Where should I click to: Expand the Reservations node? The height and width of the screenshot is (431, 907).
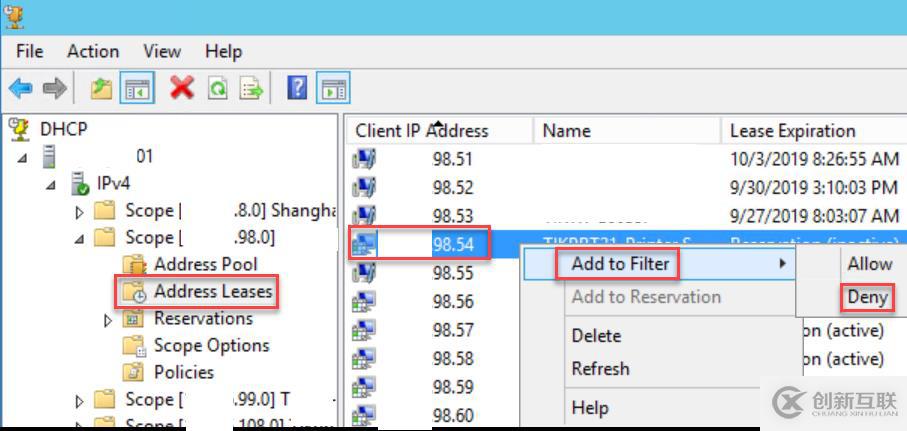point(108,320)
